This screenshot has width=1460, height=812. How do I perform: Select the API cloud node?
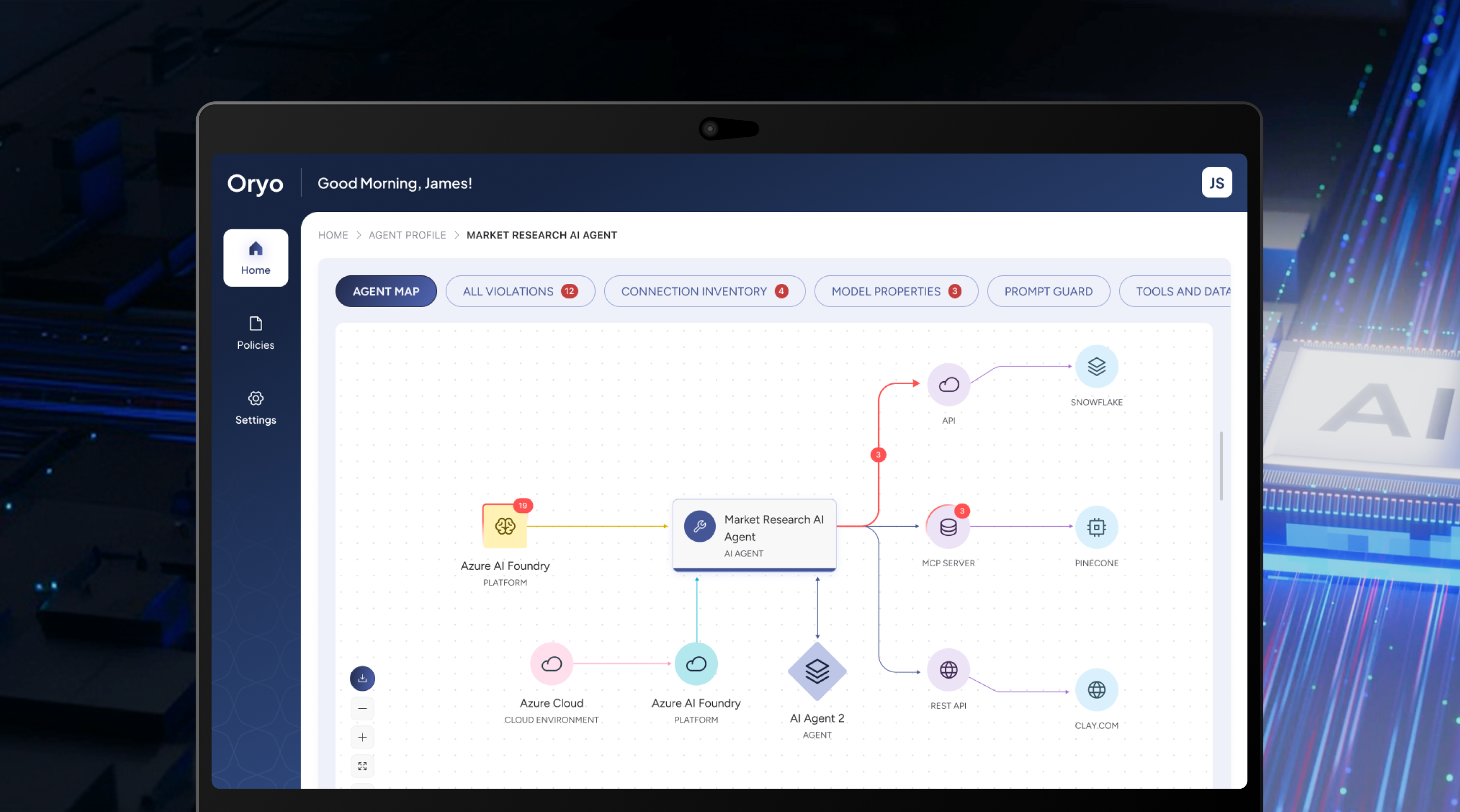(948, 384)
